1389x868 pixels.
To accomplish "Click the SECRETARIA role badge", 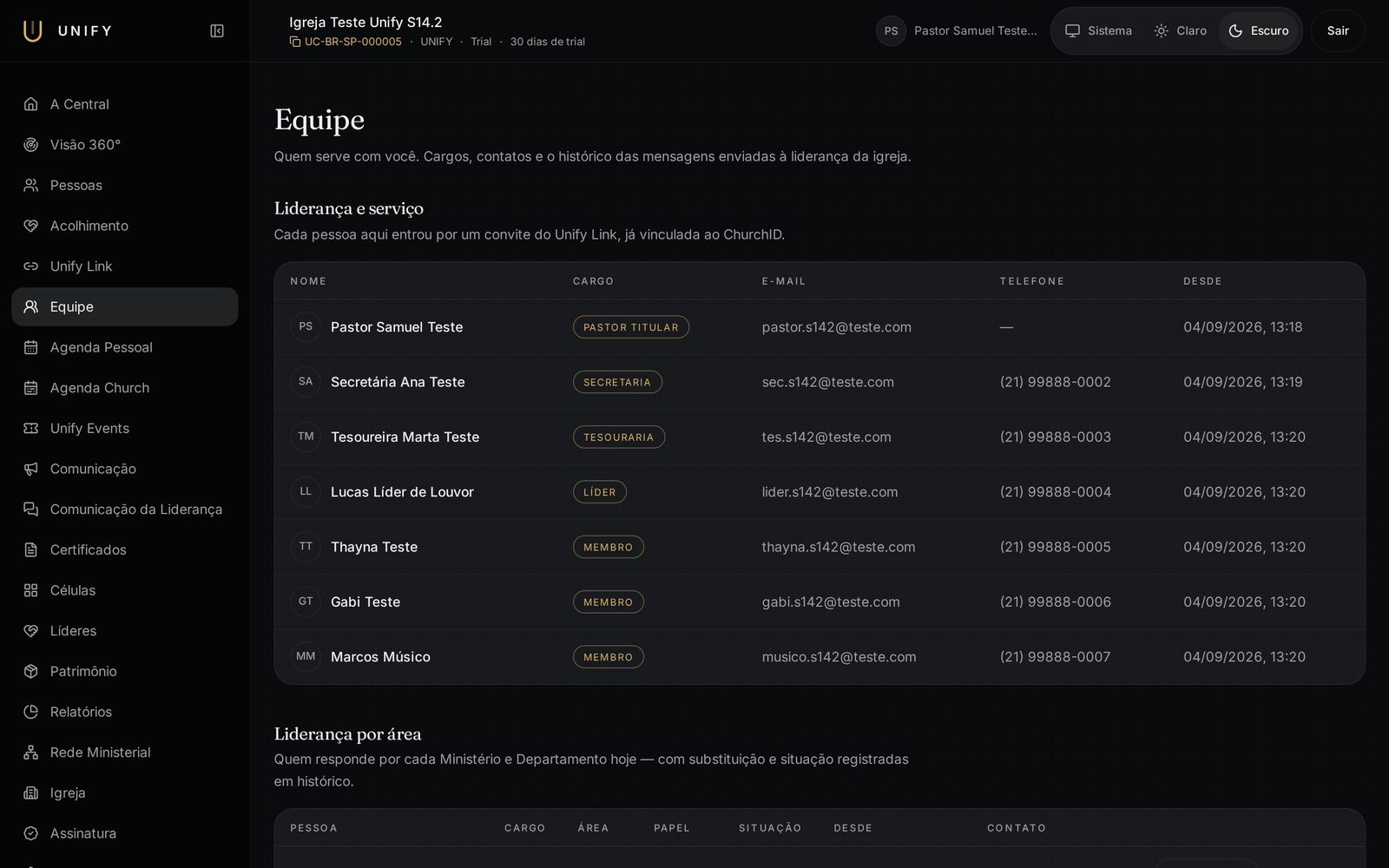I will click(617, 382).
